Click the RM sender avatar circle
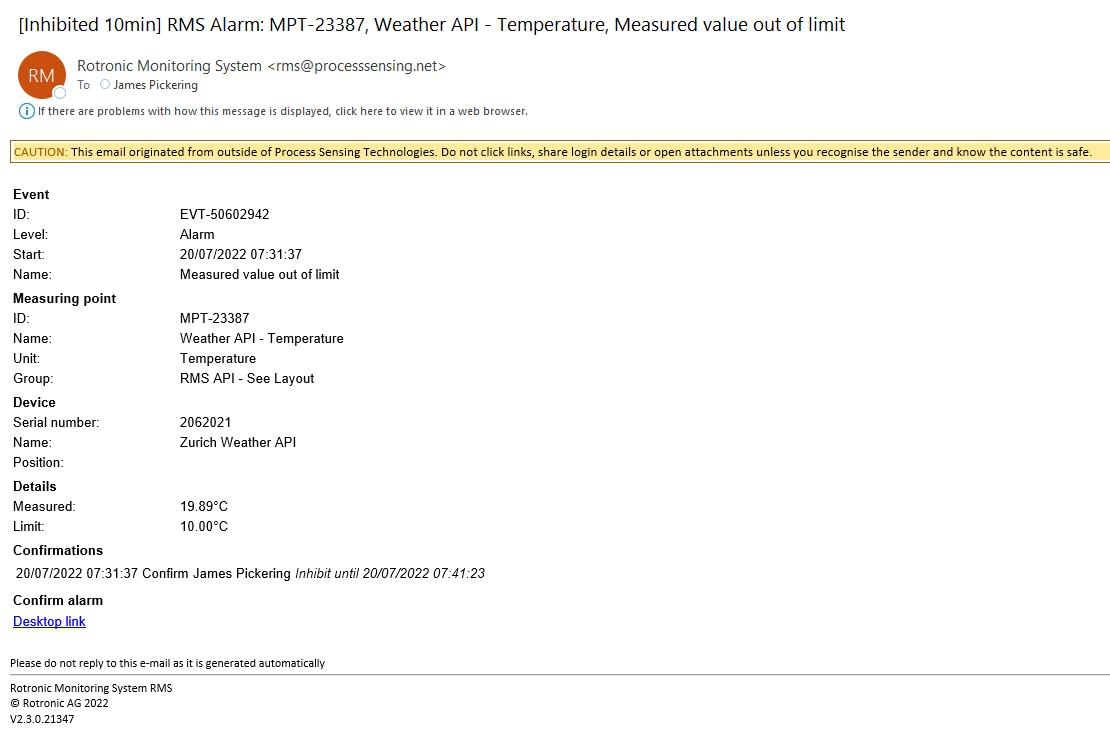Image resolution: width=1110 pixels, height=734 pixels. (x=40, y=75)
